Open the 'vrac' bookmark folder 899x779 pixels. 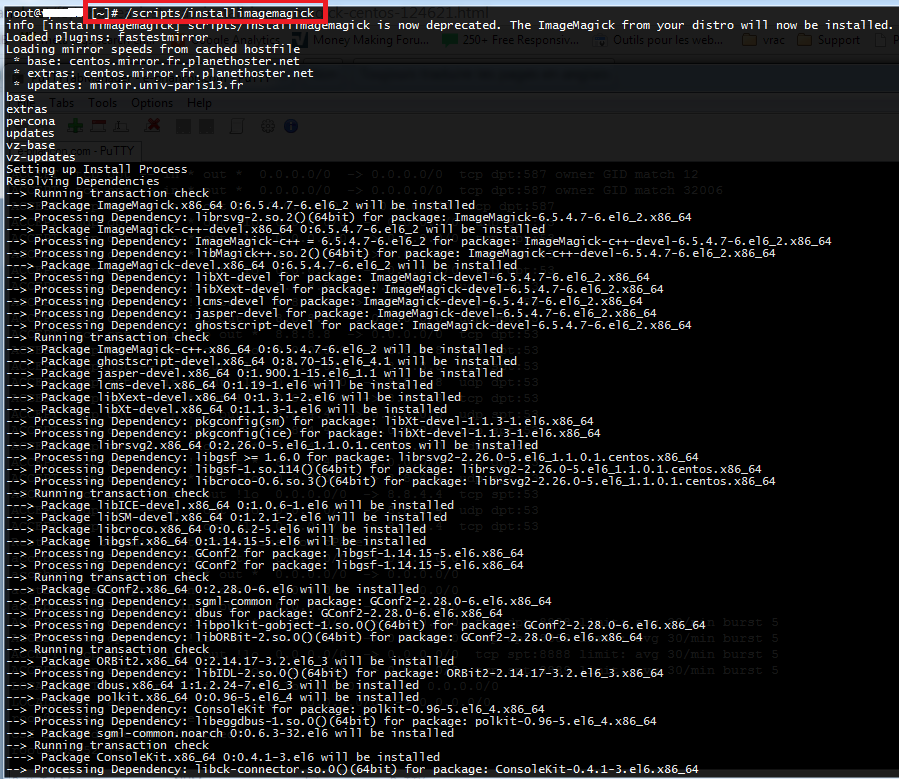[x=763, y=40]
